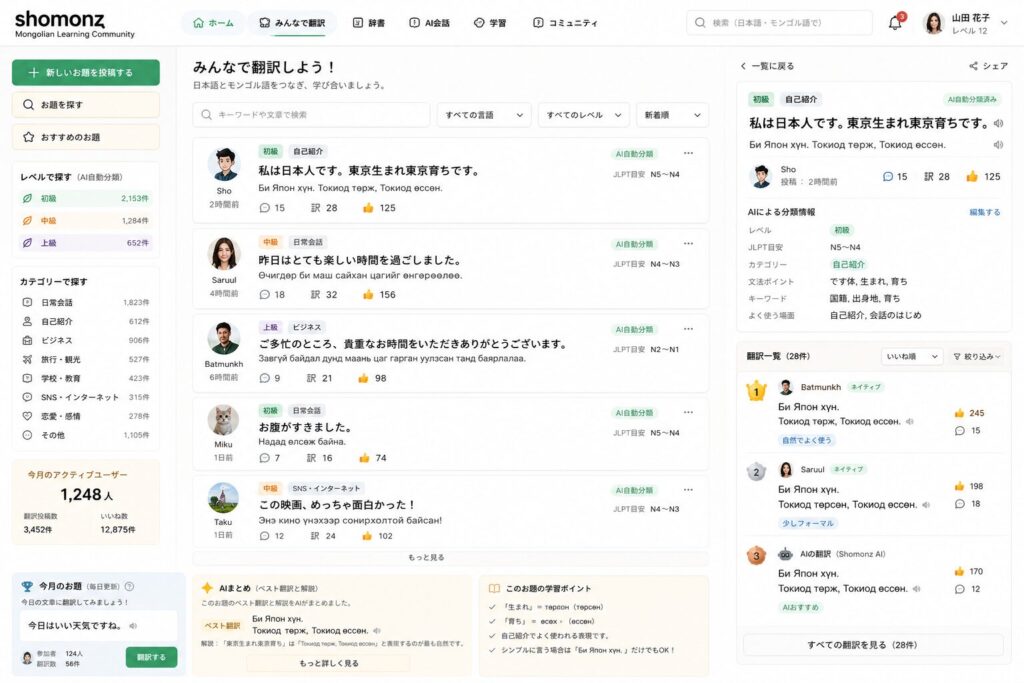Screen dimensions: 1024x683
Task: Open the notification bell
Action: [x=895, y=23]
